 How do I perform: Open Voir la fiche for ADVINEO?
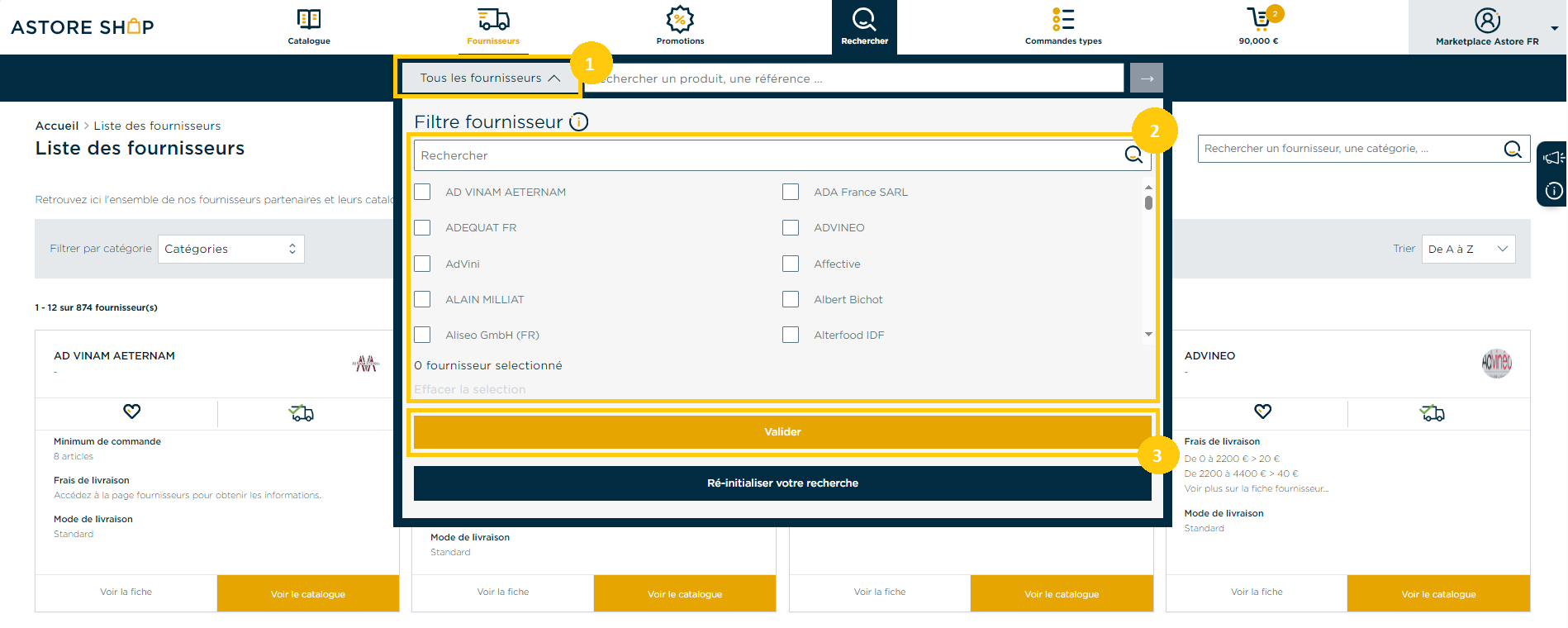pos(1257,592)
